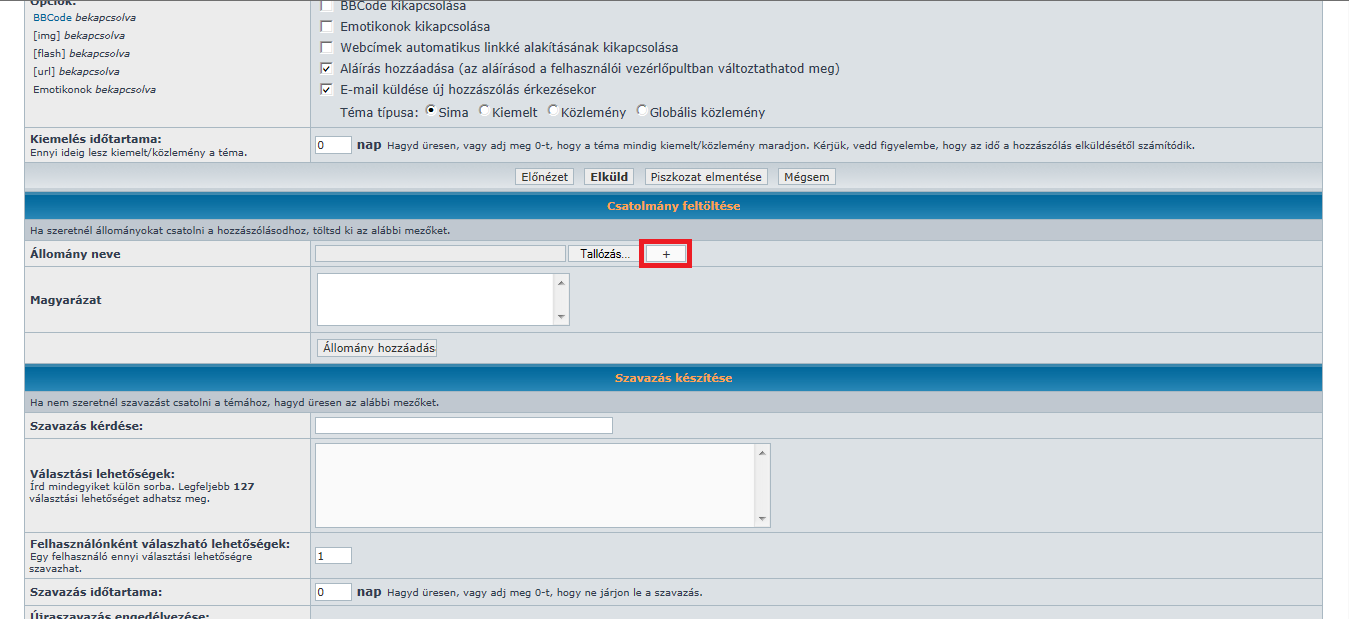1349x619 pixels.
Task: Click the Magyarázat comment text area
Action: [435, 300]
